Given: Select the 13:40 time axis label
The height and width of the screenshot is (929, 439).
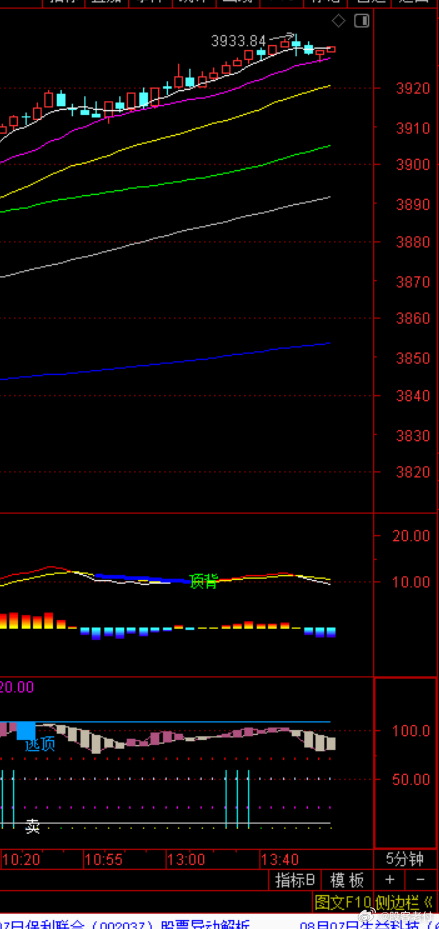Looking at the screenshot, I should [x=279, y=858].
